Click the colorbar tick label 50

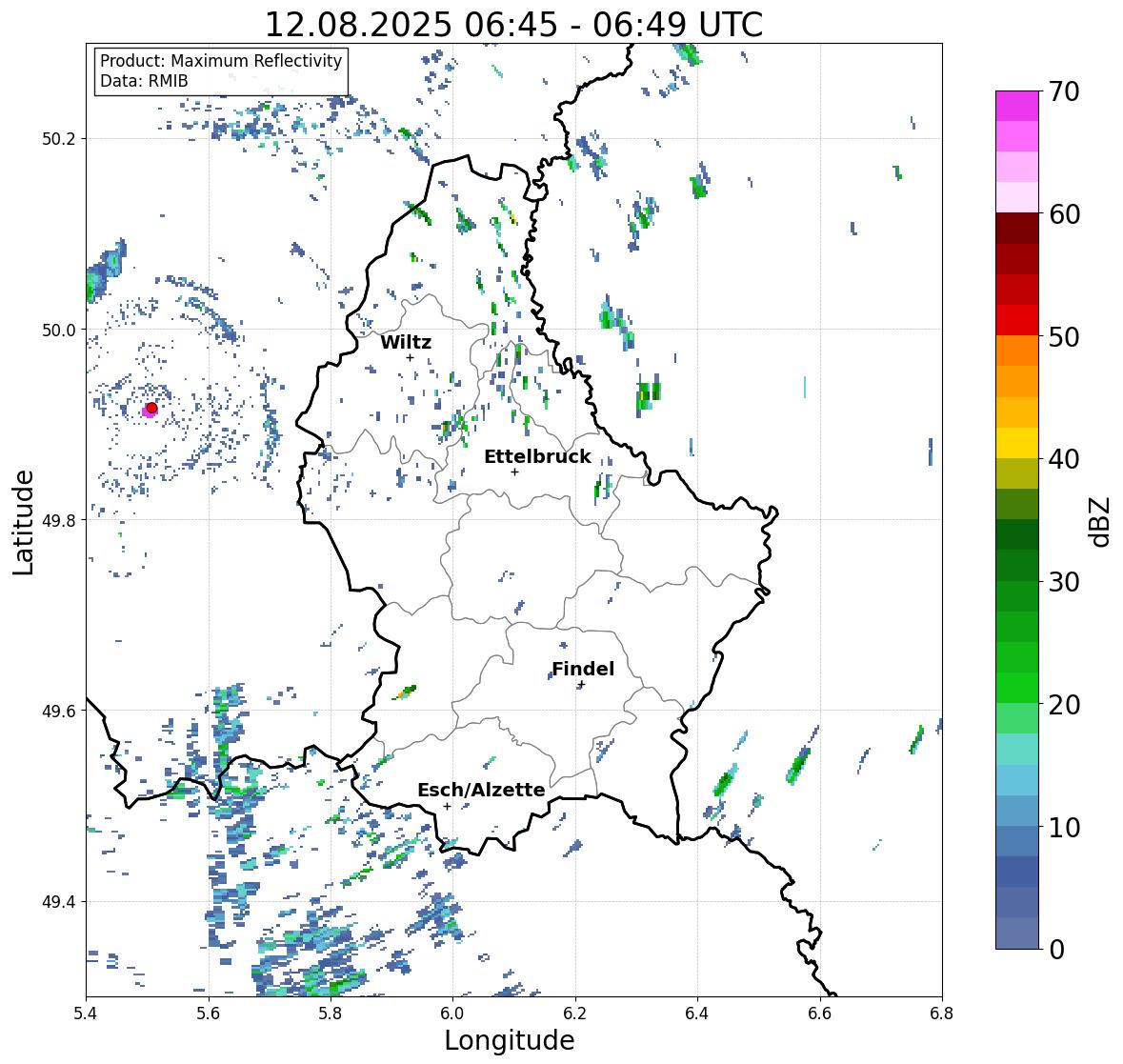(x=1064, y=336)
